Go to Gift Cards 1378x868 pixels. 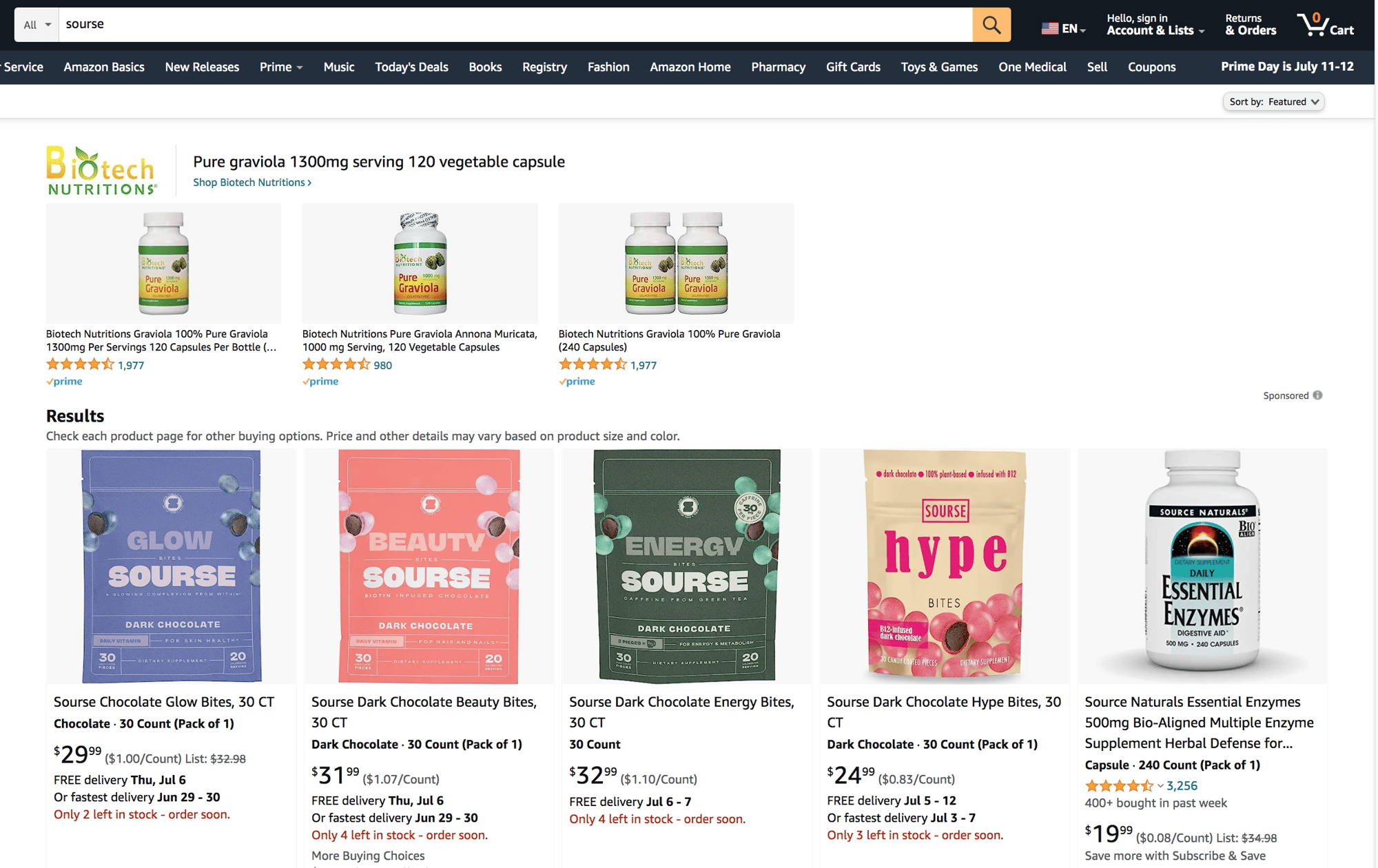point(853,67)
